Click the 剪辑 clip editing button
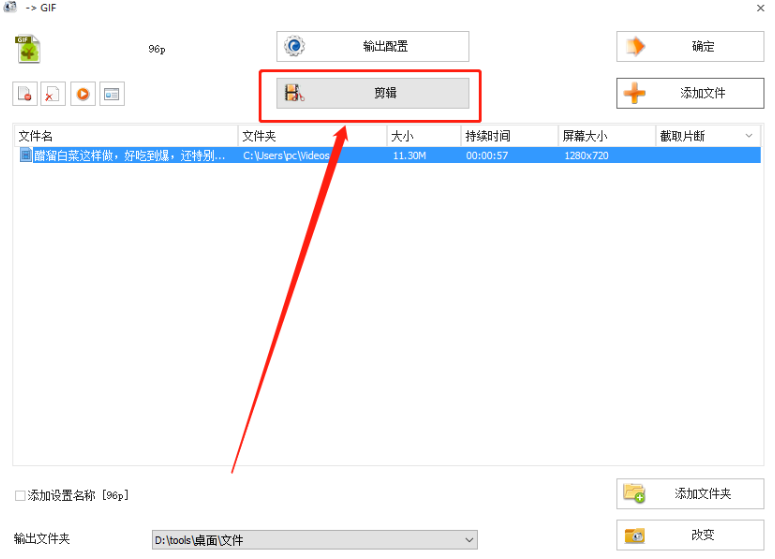Image resolution: width=775 pixels, height=559 pixels. click(373, 93)
